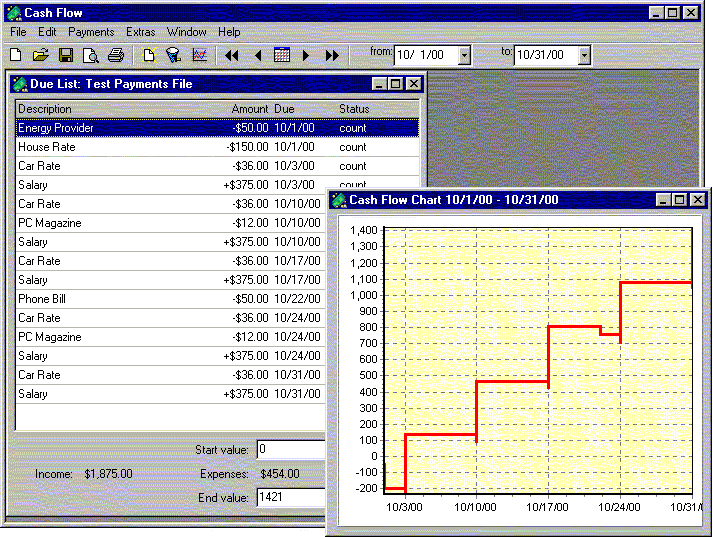Close the Cash Flow Chart window
Image resolution: width=713 pixels, height=537 pixels.
[x=698, y=200]
